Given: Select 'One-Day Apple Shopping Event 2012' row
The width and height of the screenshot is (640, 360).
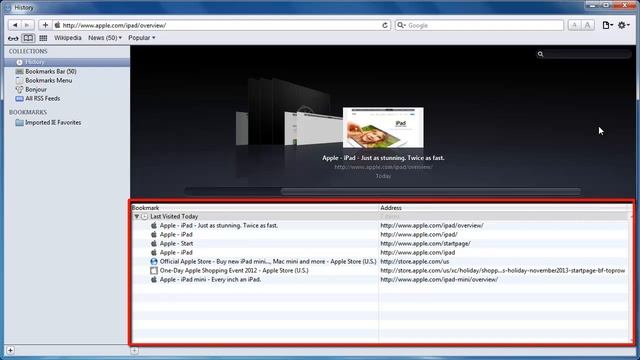Looking at the screenshot, I should [380, 270].
